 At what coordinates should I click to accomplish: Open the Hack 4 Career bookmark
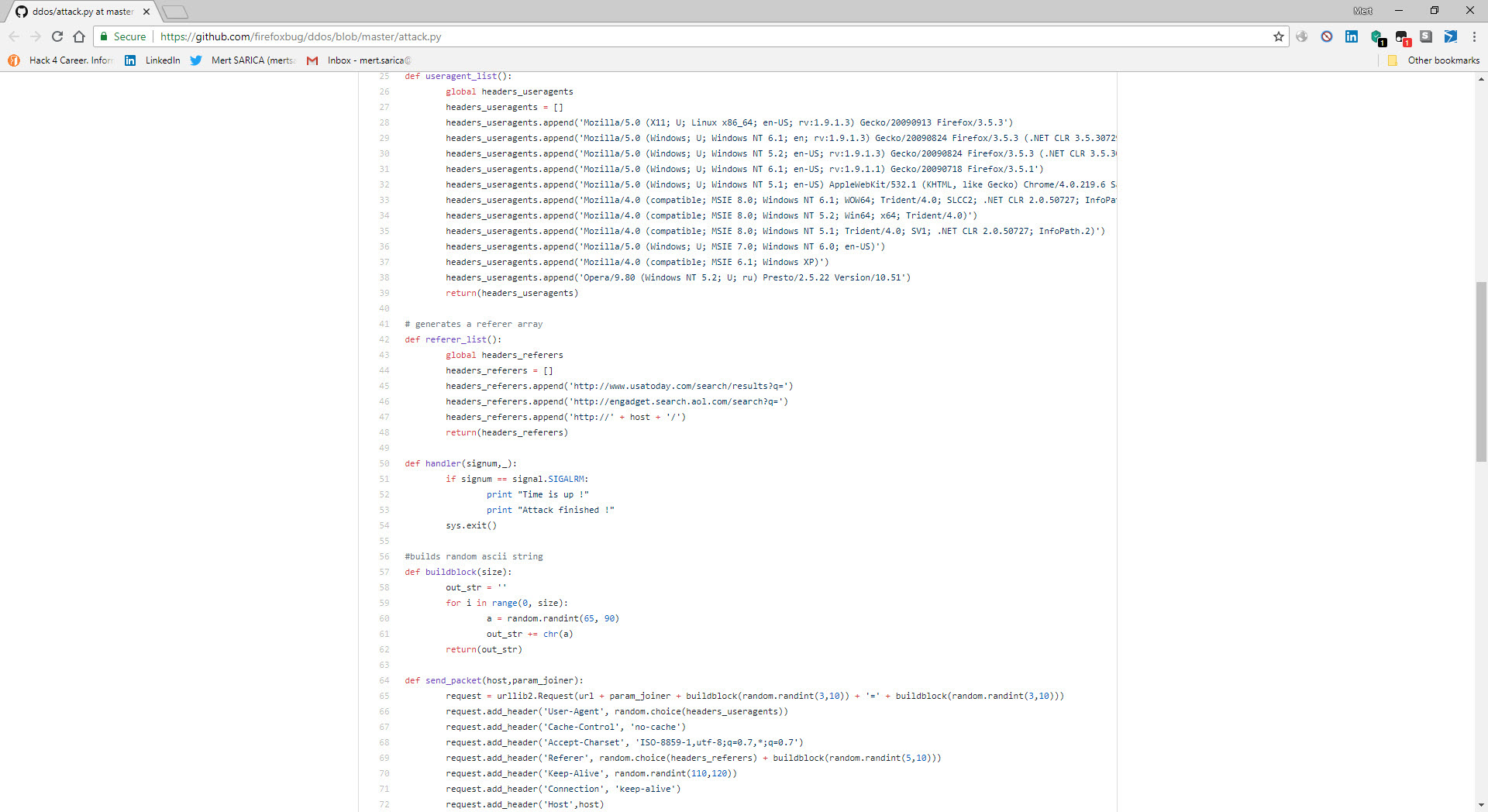coord(60,60)
